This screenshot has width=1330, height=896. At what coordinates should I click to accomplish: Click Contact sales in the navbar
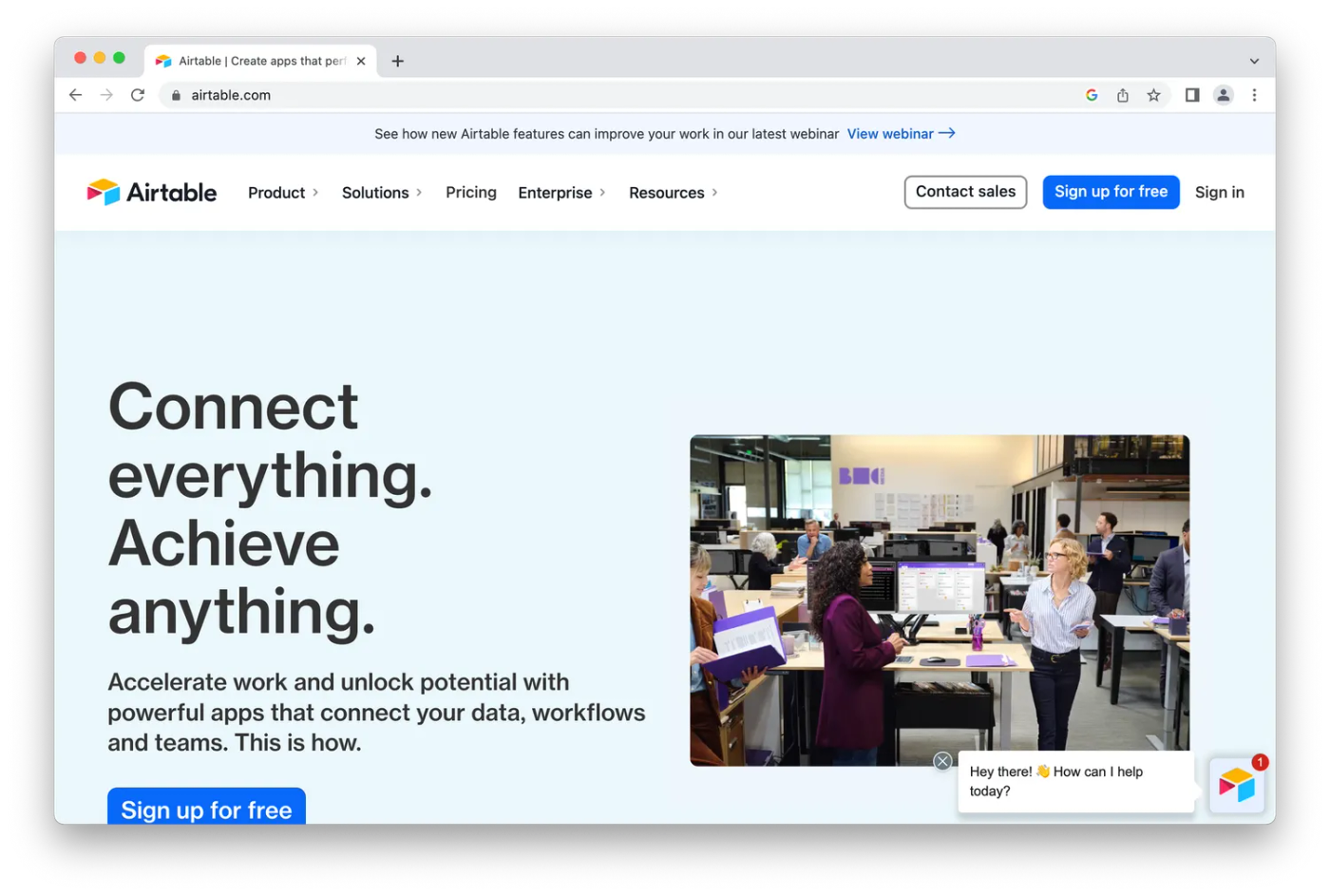965,191
